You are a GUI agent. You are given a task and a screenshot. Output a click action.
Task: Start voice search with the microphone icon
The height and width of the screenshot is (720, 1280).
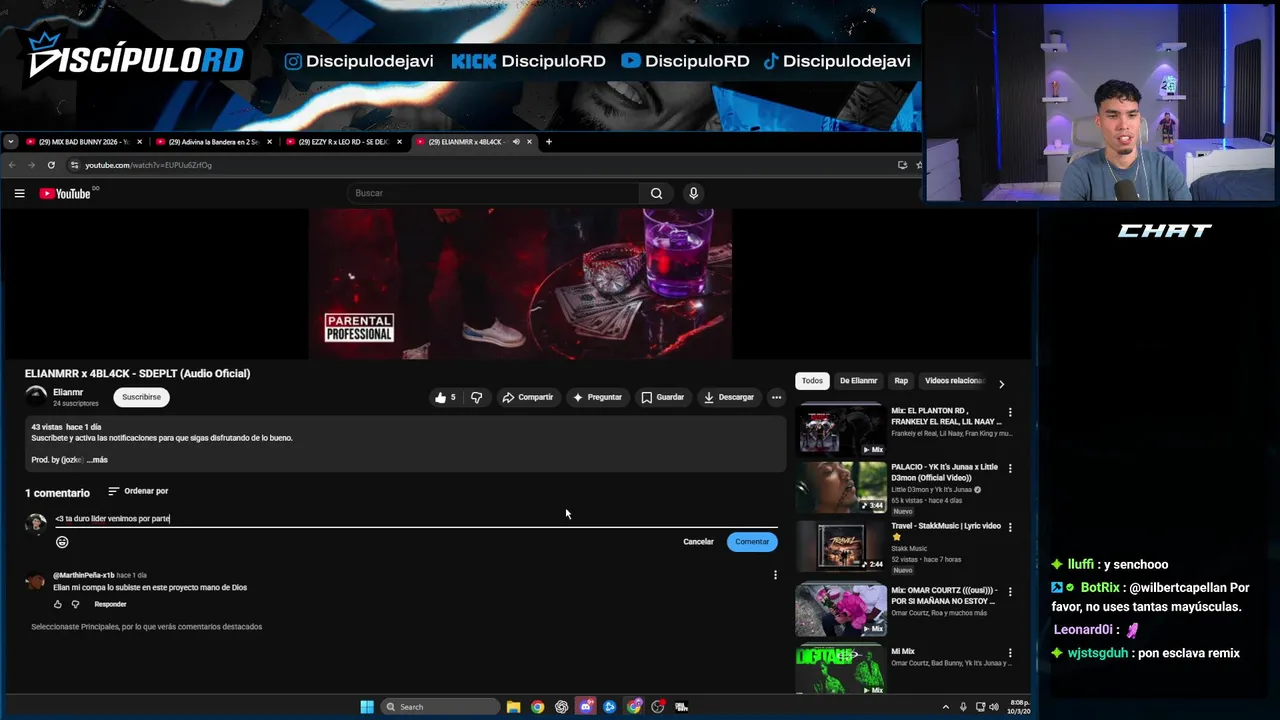click(x=693, y=193)
